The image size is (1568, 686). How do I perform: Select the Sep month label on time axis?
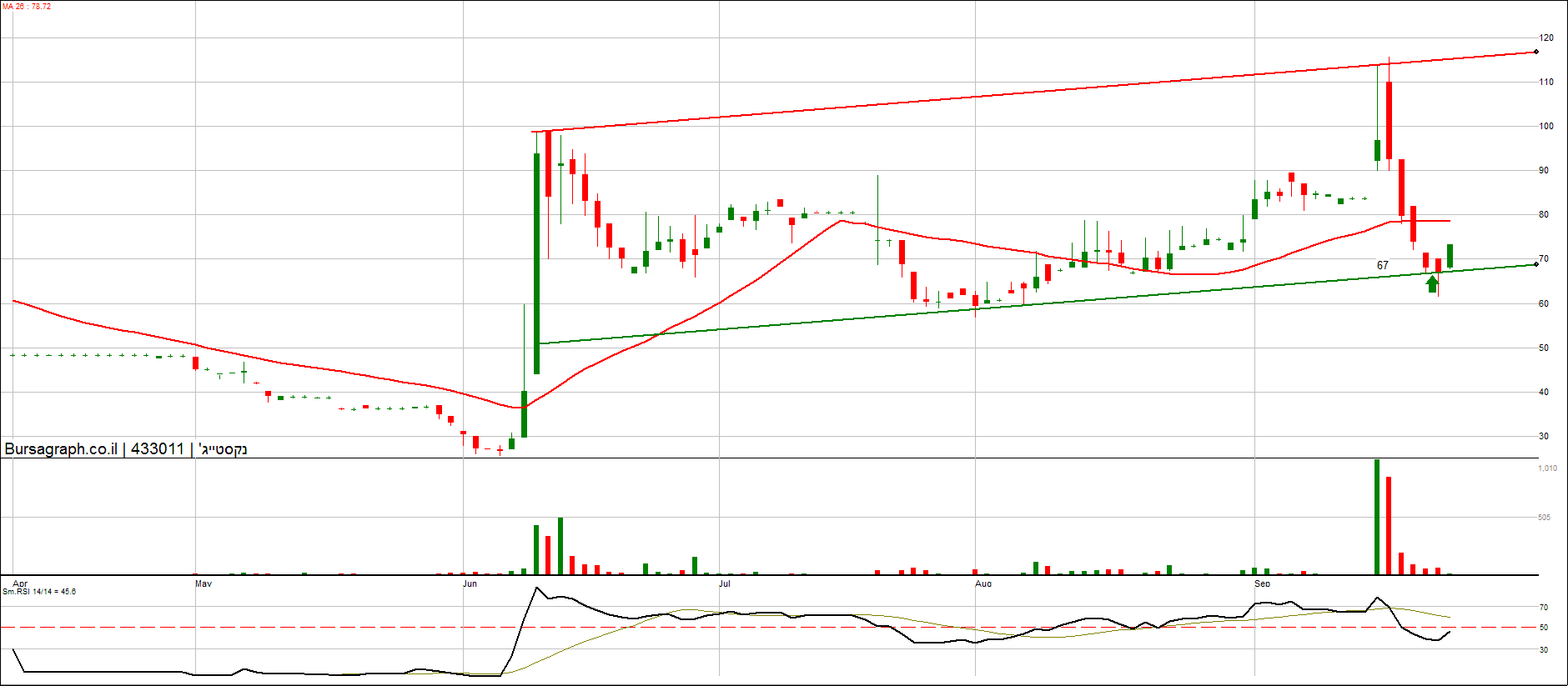(x=1263, y=583)
